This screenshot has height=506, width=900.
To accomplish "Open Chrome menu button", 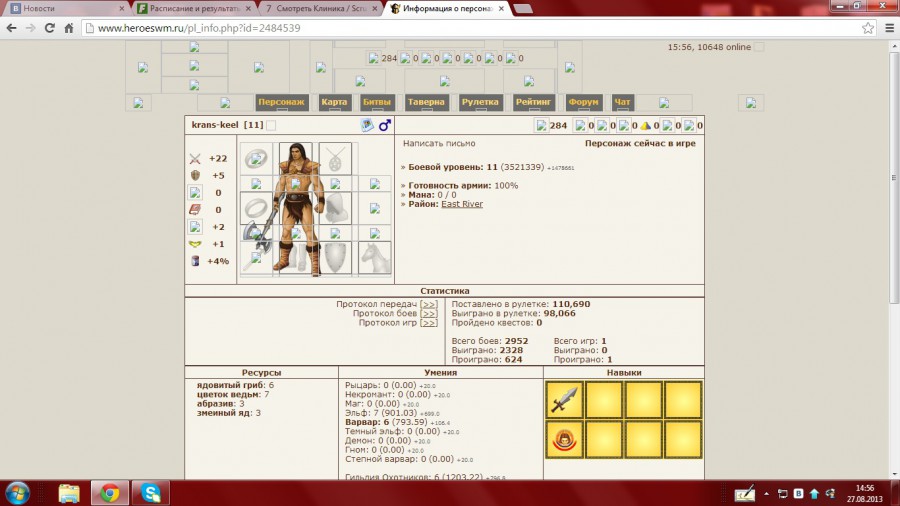I will click(890, 28).
